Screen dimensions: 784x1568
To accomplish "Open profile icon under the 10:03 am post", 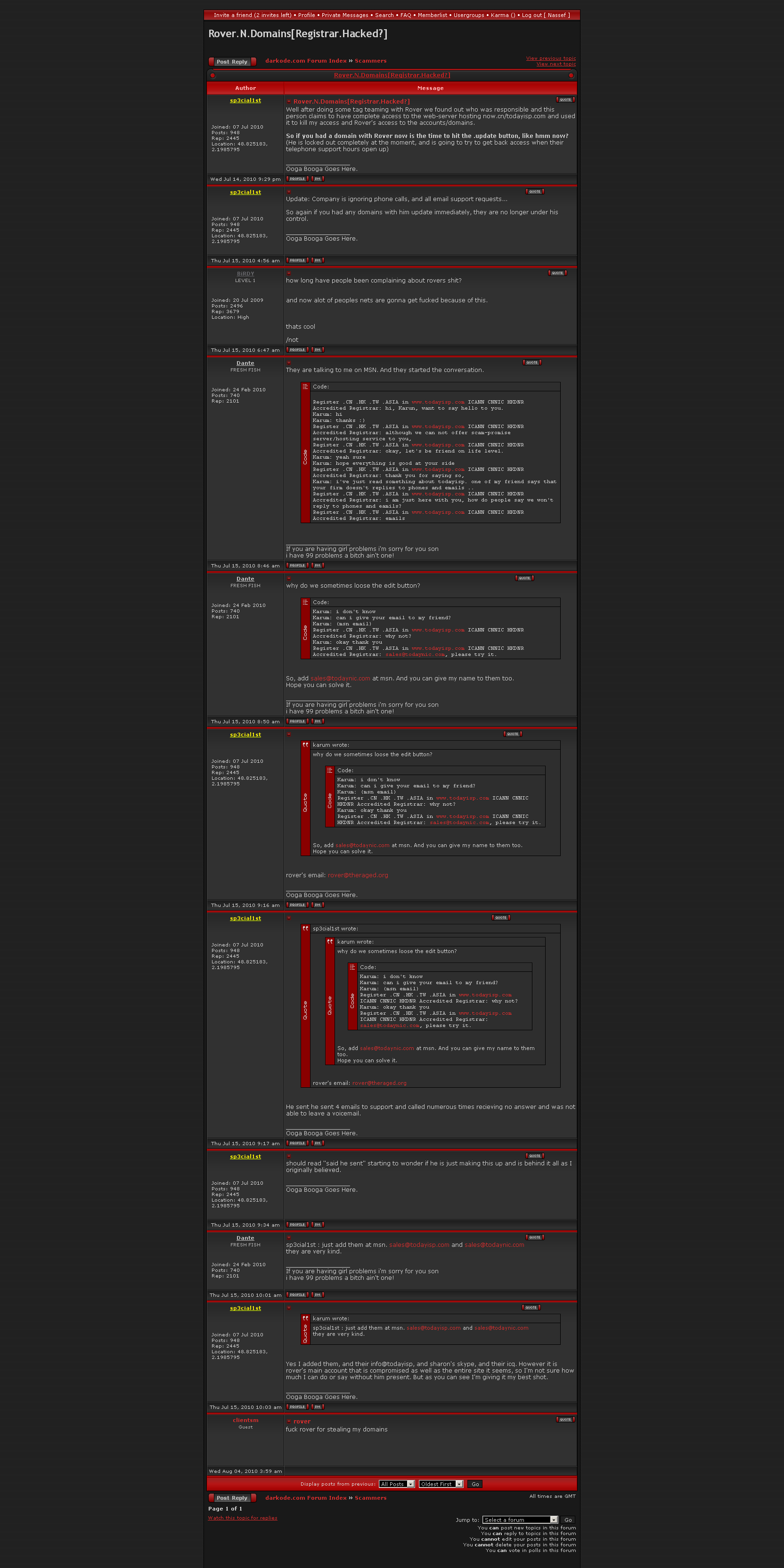I will coord(297,1406).
